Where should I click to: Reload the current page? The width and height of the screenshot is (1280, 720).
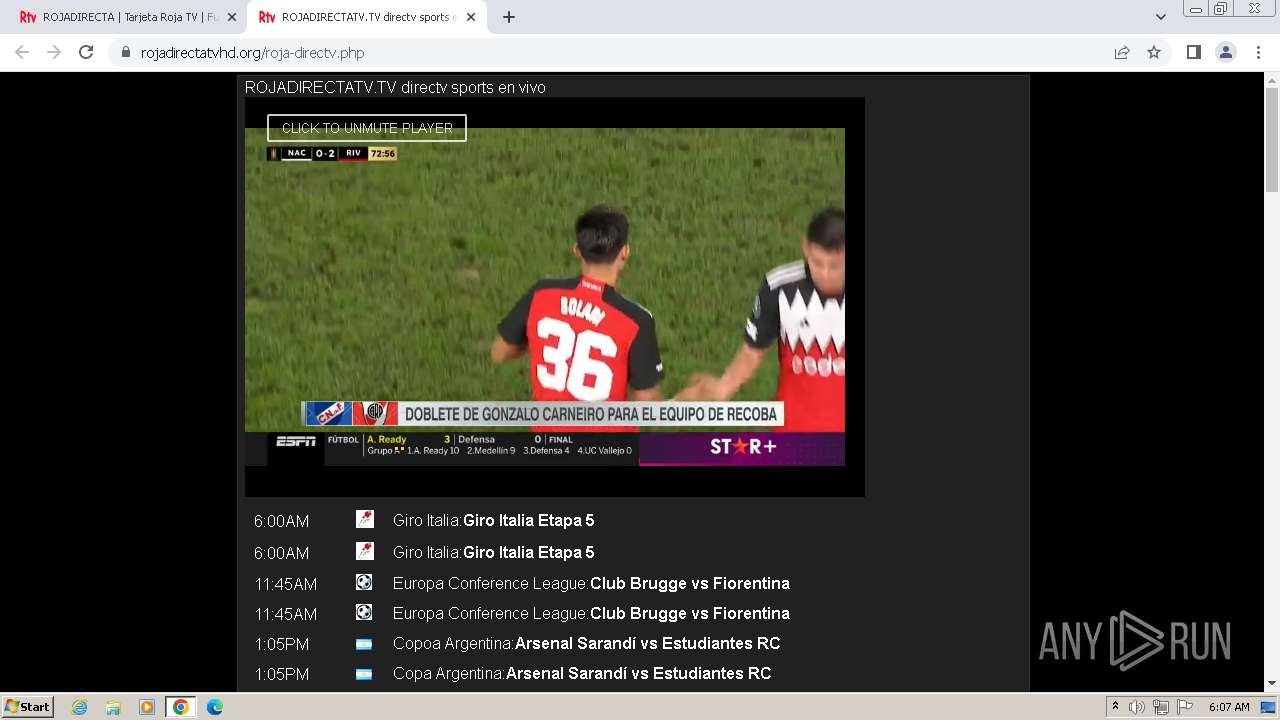pos(86,52)
